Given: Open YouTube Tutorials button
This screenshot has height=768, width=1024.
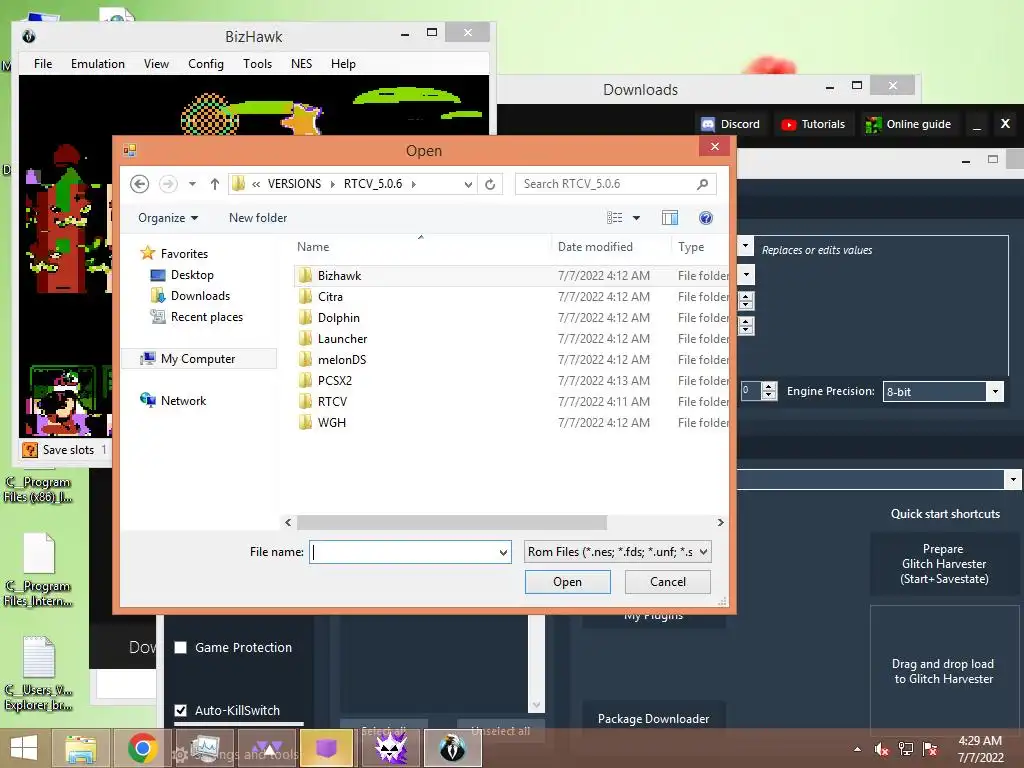Looking at the screenshot, I should (x=813, y=124).
